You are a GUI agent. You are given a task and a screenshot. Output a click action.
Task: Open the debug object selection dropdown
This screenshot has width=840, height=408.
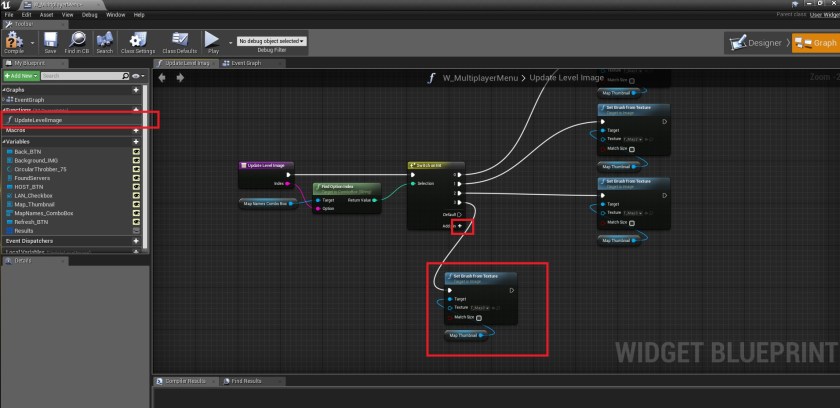(271, 41)
